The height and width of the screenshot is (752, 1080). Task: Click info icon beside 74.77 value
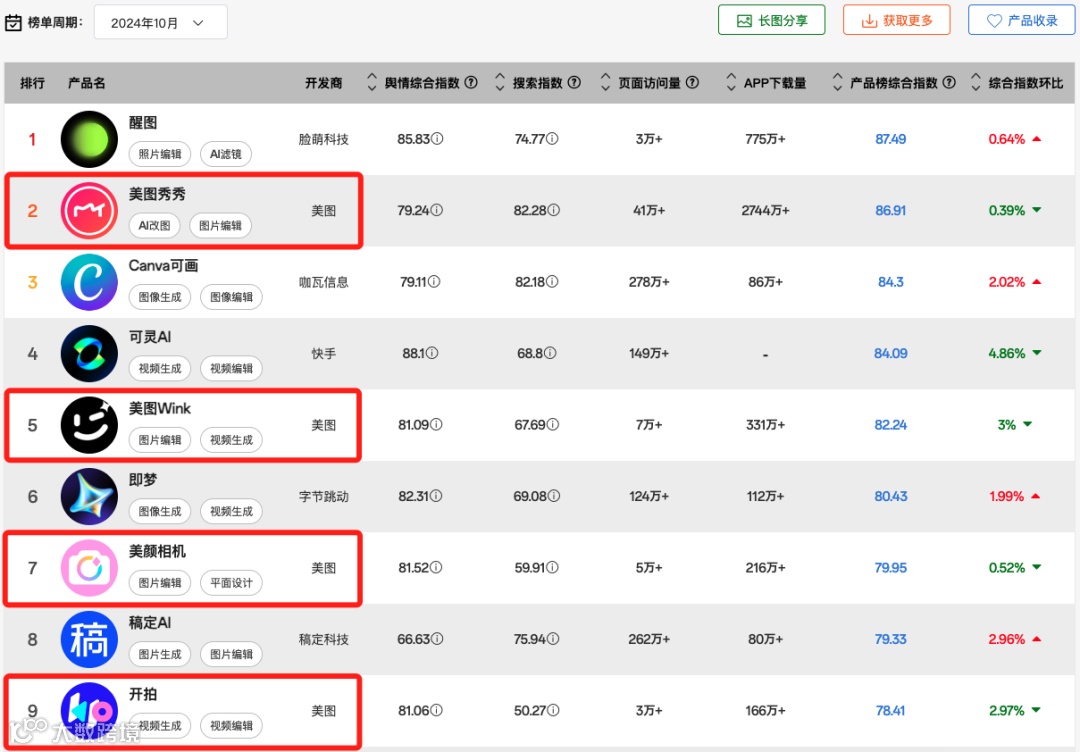[x=552, y=138]
